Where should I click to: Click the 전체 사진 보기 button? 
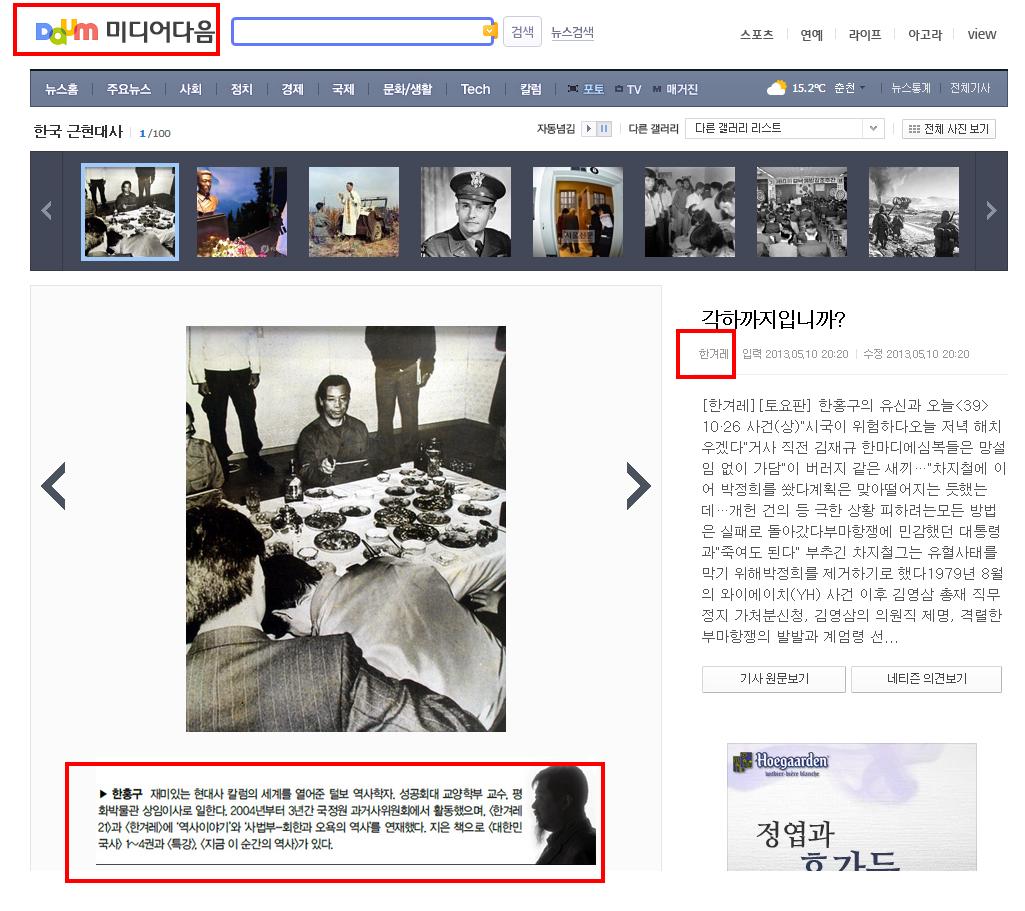[x=949, y=129]
